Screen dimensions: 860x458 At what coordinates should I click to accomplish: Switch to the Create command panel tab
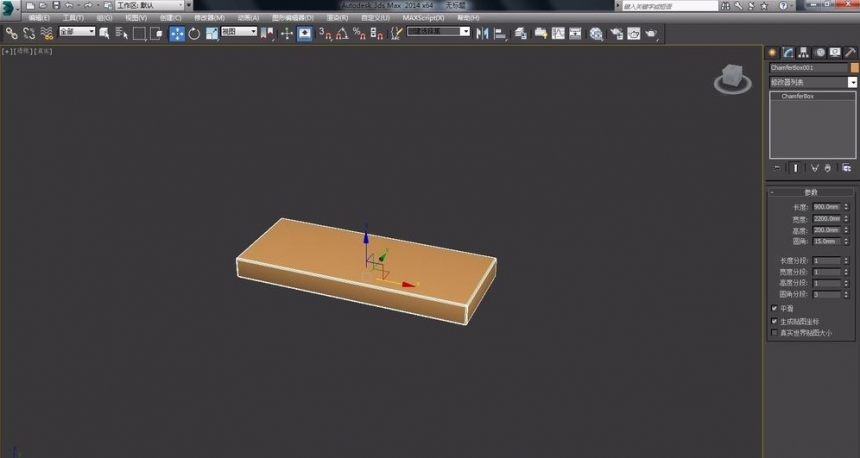tap(772, 53)
